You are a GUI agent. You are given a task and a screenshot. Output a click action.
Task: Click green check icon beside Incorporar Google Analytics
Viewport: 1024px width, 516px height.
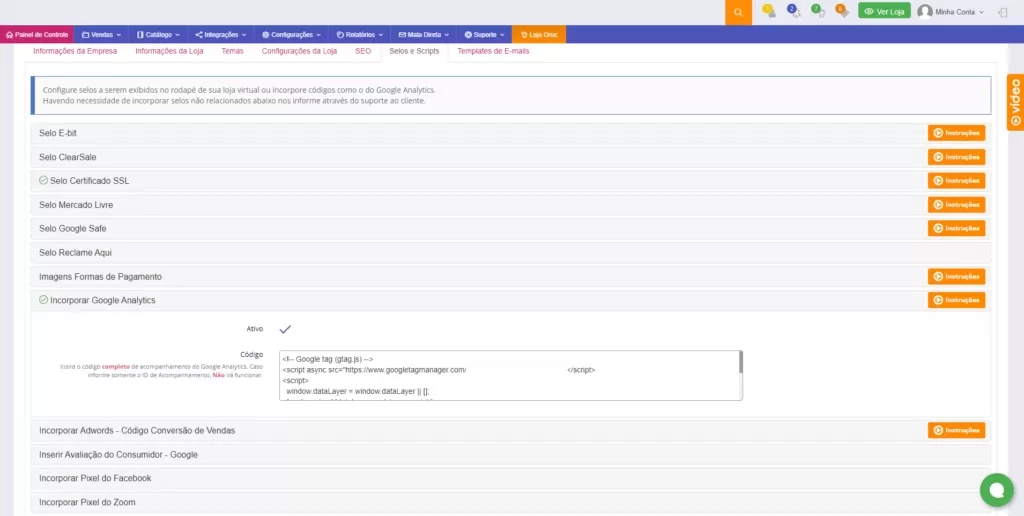(x=43, y=300)
